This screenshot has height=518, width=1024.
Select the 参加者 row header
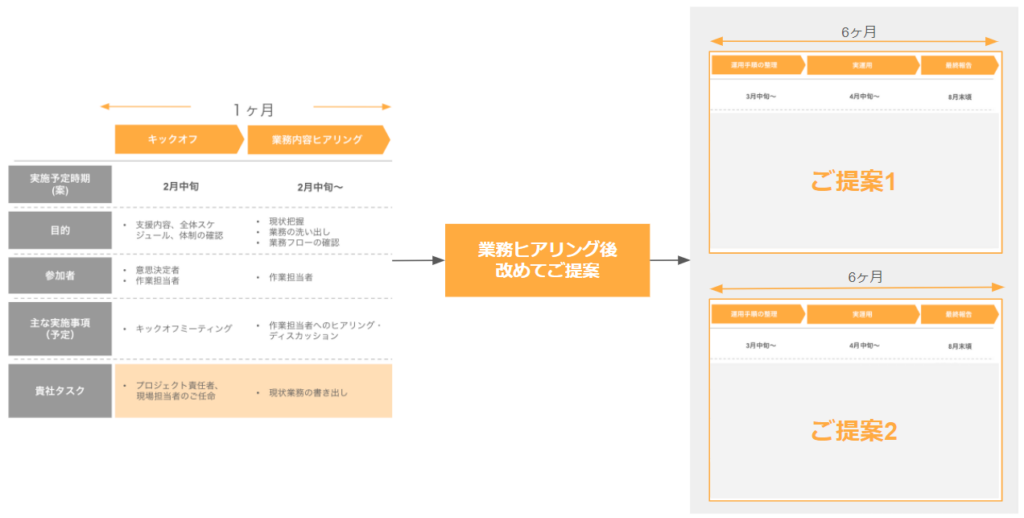click(60, 276)
